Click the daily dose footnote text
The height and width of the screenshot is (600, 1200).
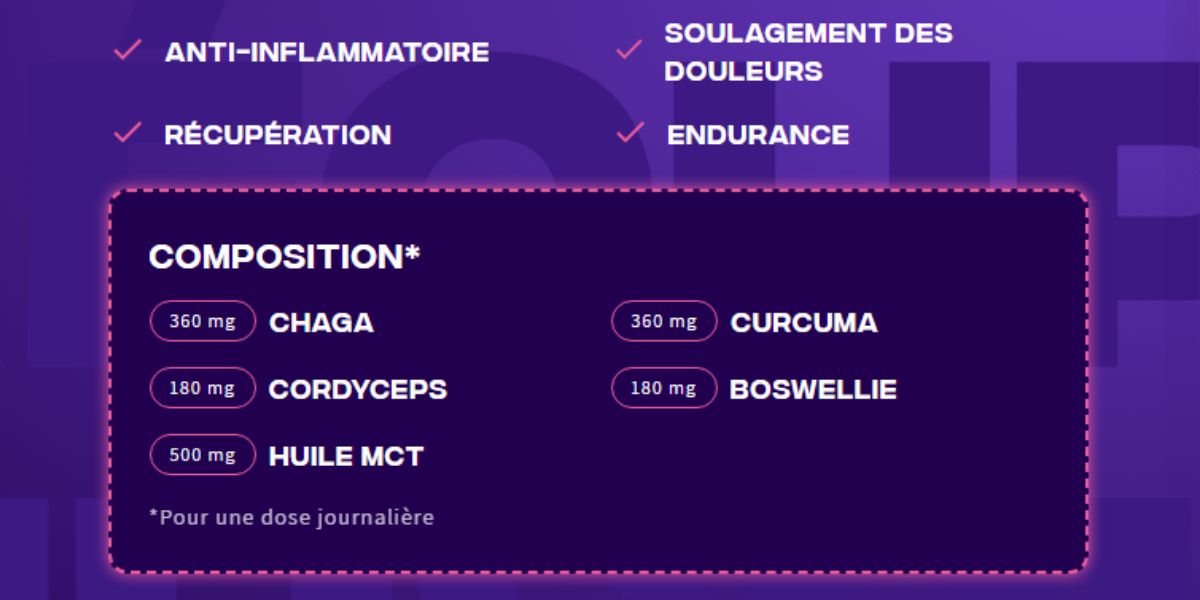tap(291, 518)
